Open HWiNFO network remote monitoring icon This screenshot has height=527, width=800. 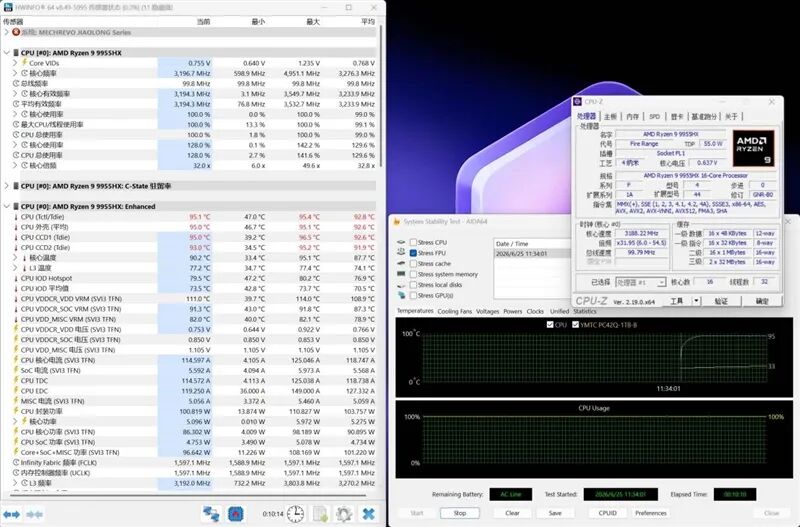211,514
